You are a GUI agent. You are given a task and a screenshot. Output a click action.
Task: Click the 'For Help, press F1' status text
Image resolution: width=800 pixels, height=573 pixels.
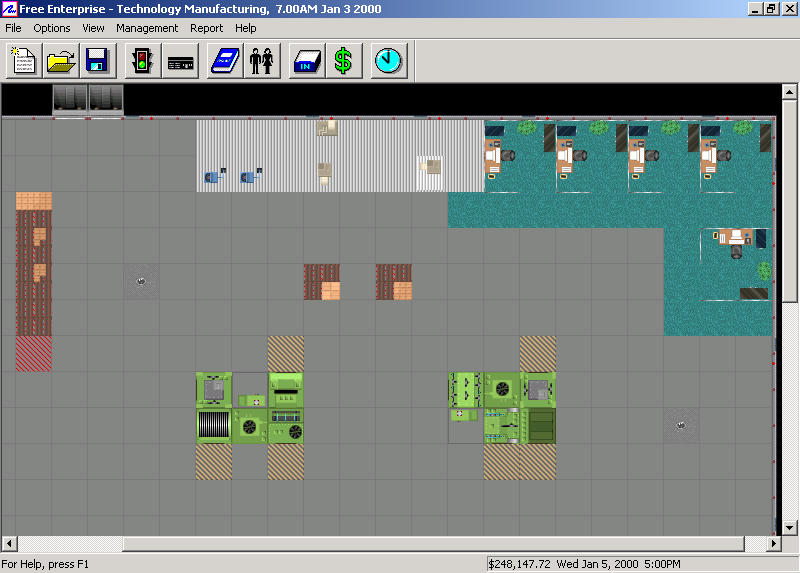tap(45, 564)
